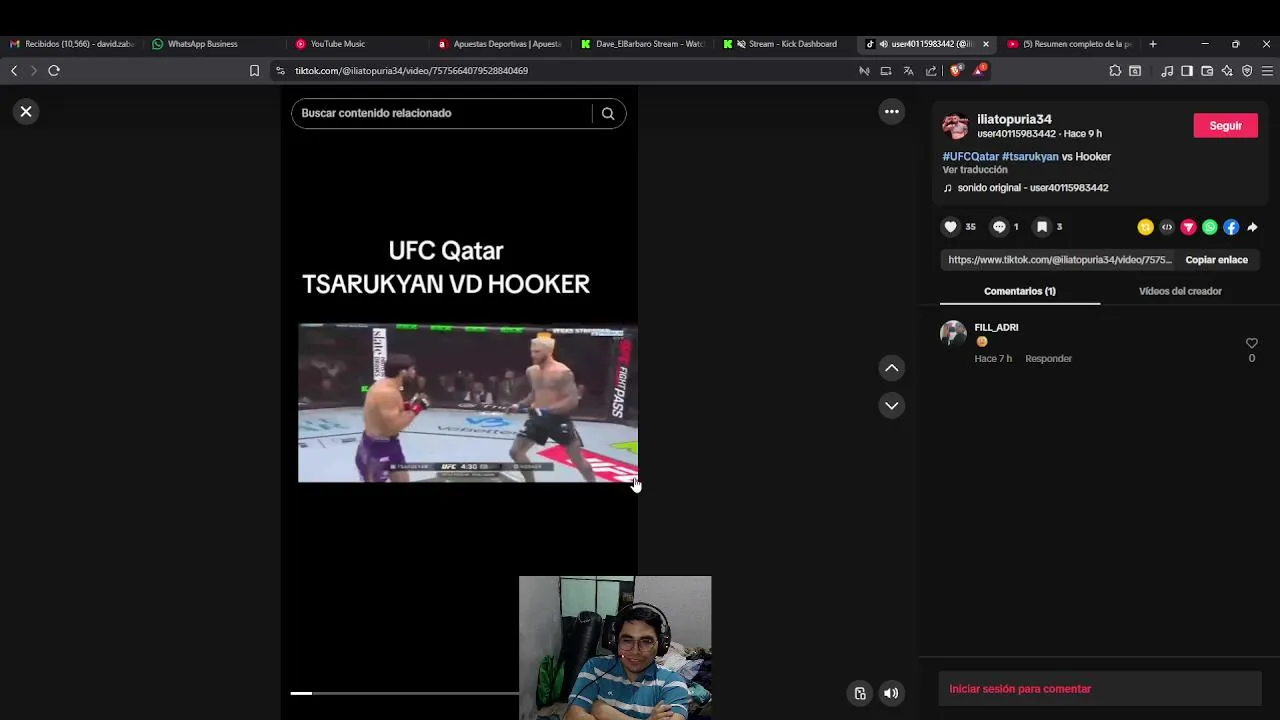The height and width of the screenshot is (720, 1280).
Task: Click the video progress bar
Action: click(x=405, y=693)
